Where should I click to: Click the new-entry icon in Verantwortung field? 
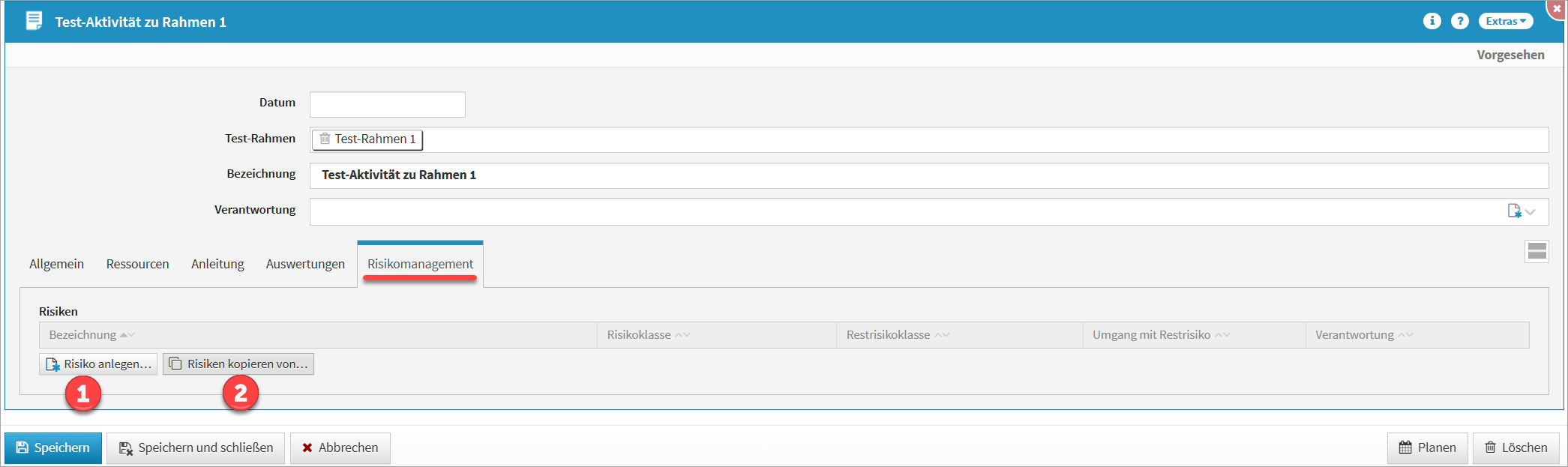point(1514,211)
